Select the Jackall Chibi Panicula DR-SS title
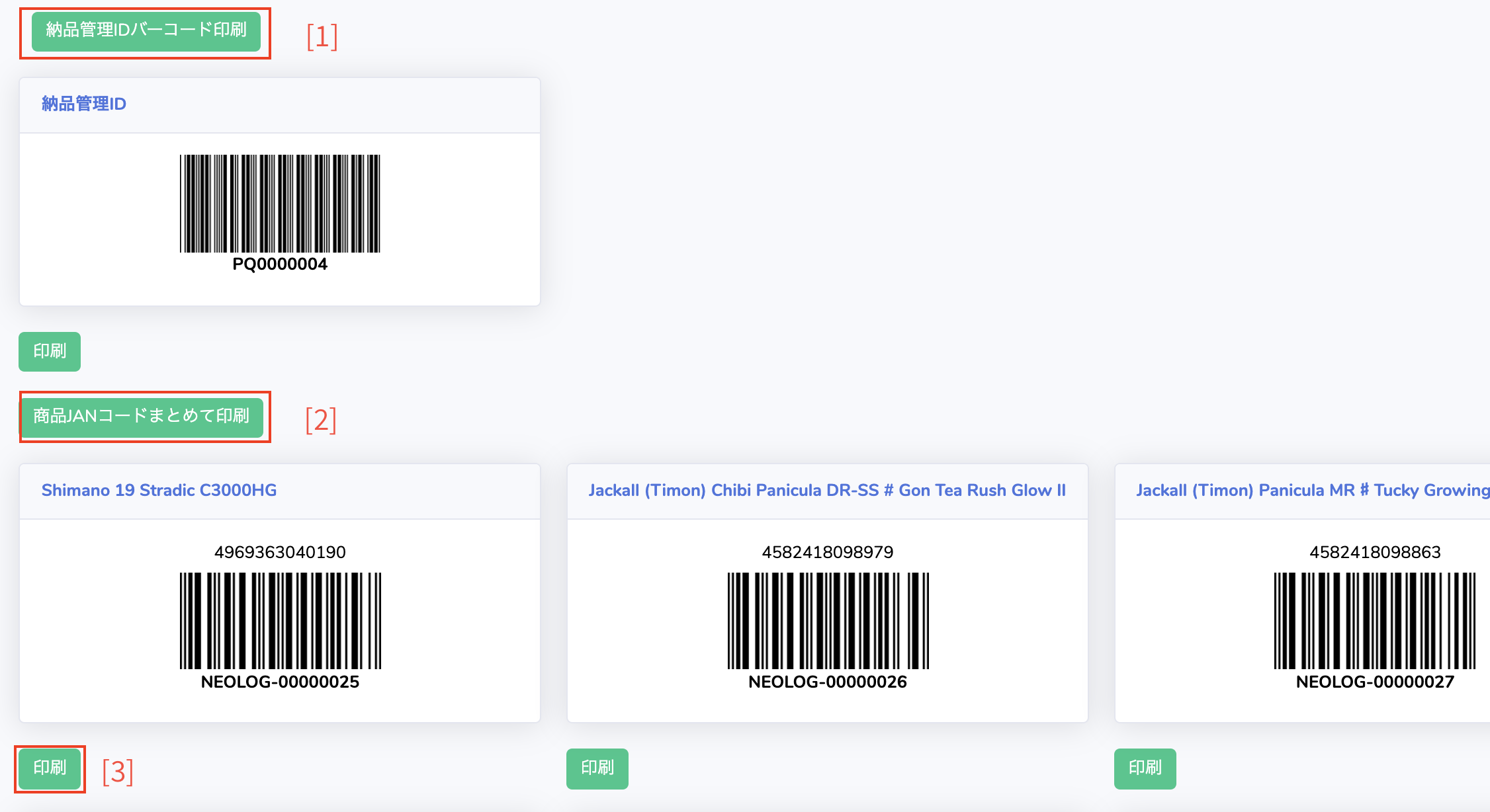 827,491
